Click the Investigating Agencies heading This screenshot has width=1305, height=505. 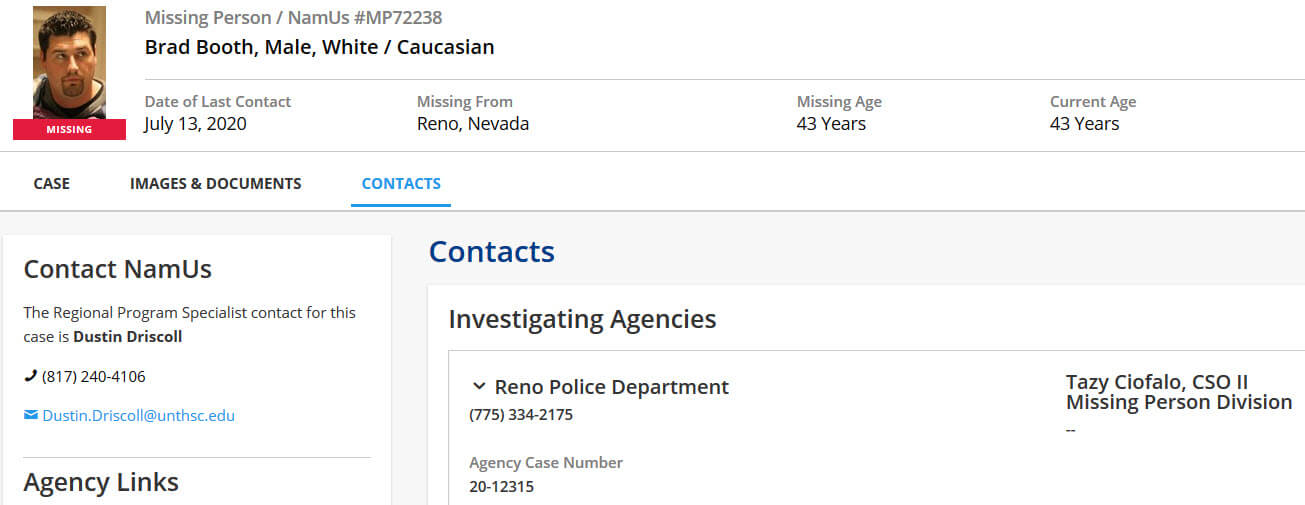(582, 319)
